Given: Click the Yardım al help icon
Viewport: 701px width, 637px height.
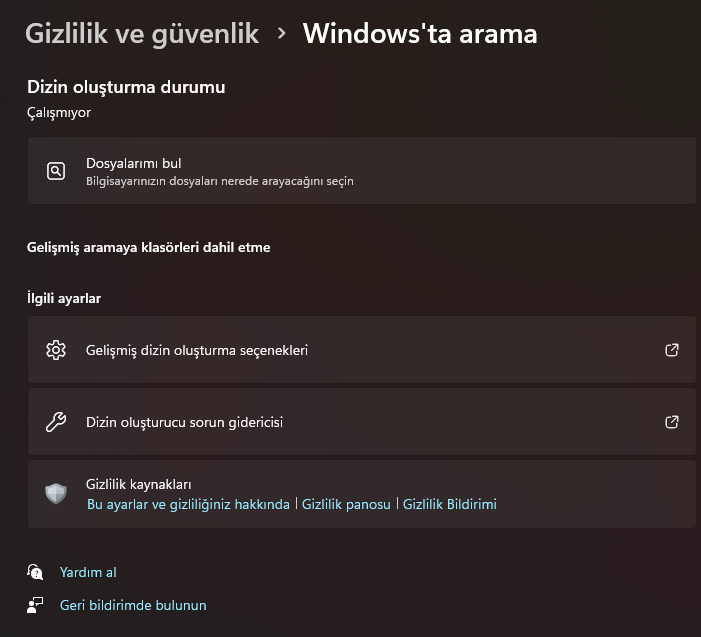Looking at the screenshot, I should (x=36, y=572).
